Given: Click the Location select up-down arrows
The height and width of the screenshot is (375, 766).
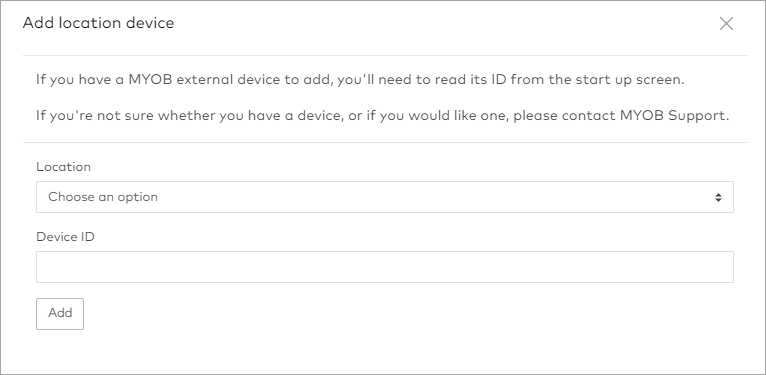Looking at the screenshot, I should (718, 197).
